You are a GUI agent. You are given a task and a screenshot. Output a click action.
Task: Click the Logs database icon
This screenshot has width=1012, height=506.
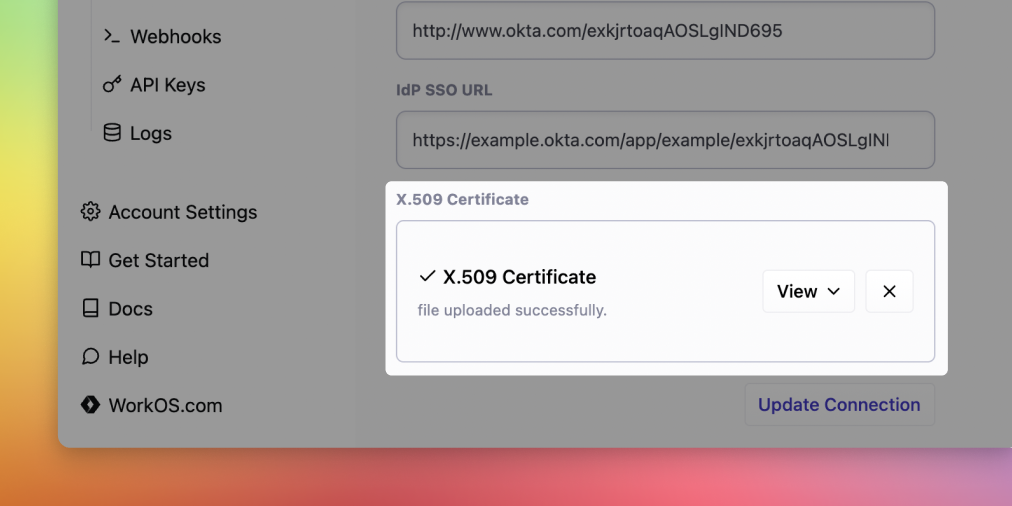click(x=112, y=133)
